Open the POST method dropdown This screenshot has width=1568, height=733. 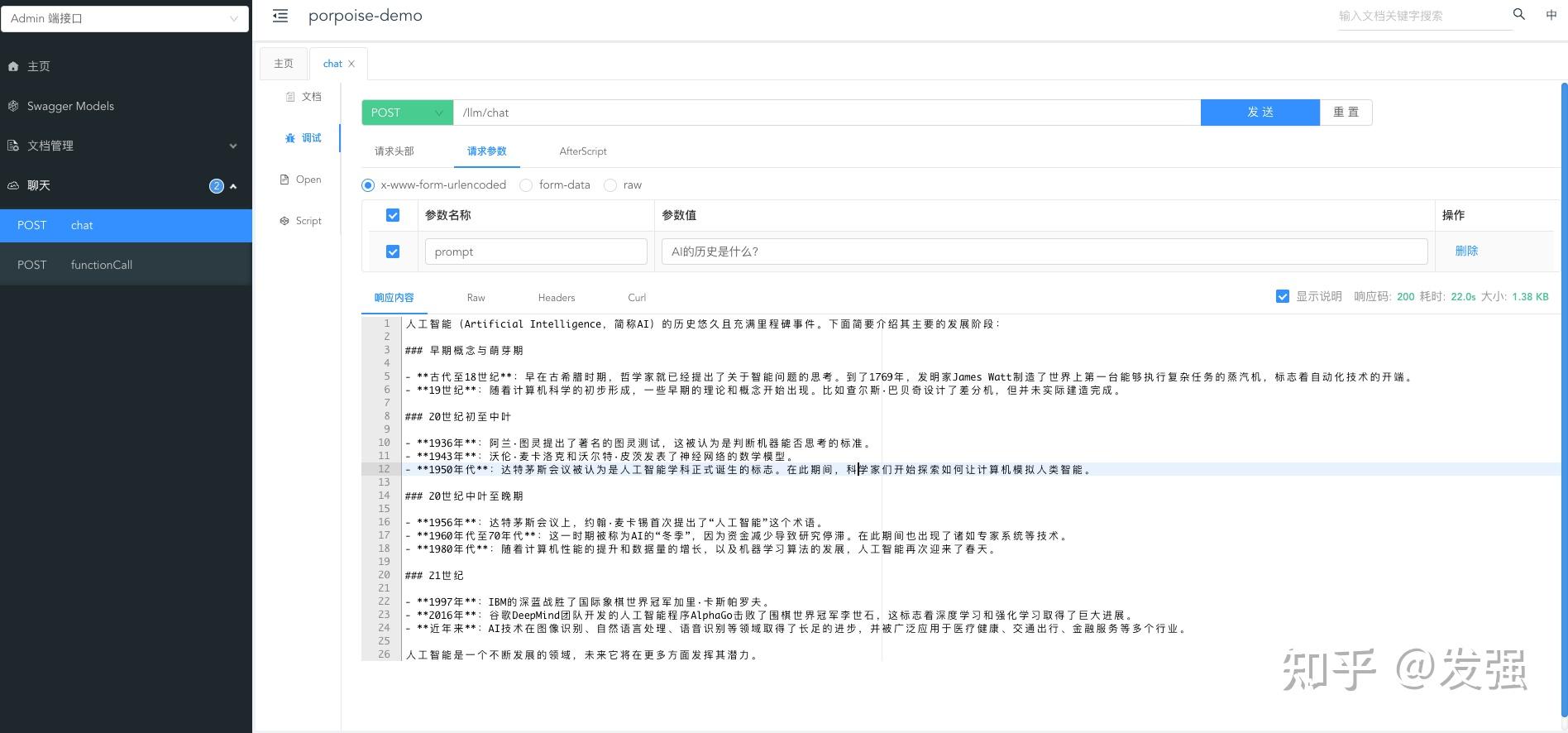[407, 113]
